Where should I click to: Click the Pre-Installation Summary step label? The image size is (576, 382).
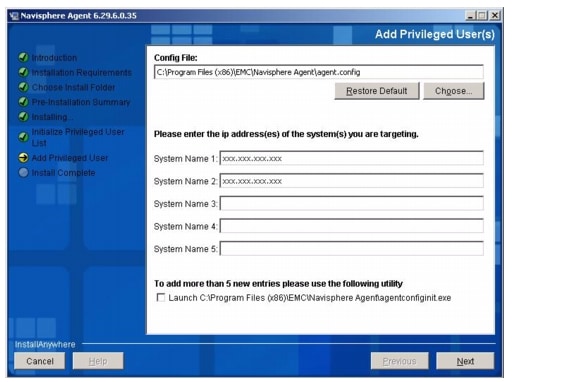[x=81, y=102]
